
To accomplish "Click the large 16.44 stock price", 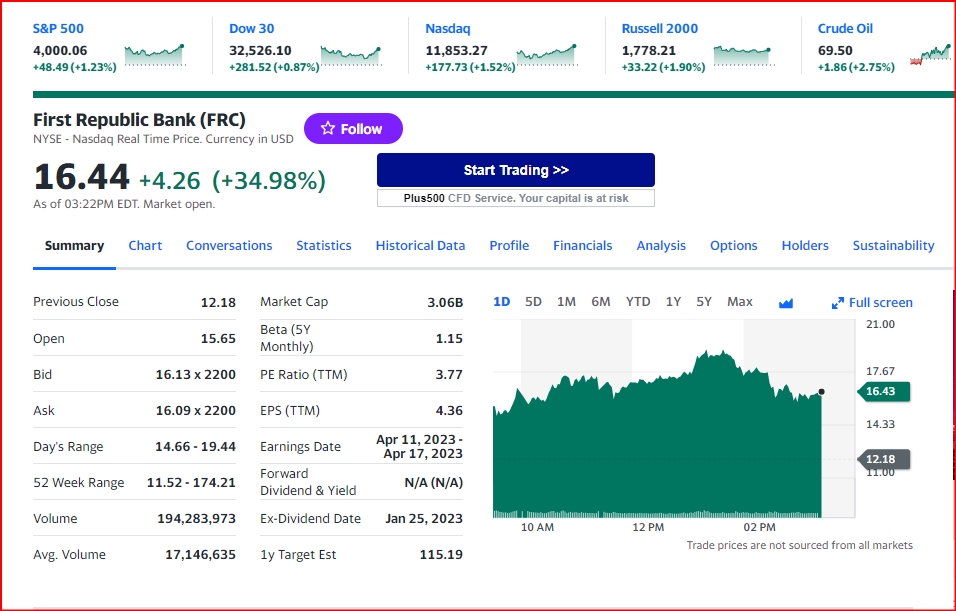I will (81, 177).
